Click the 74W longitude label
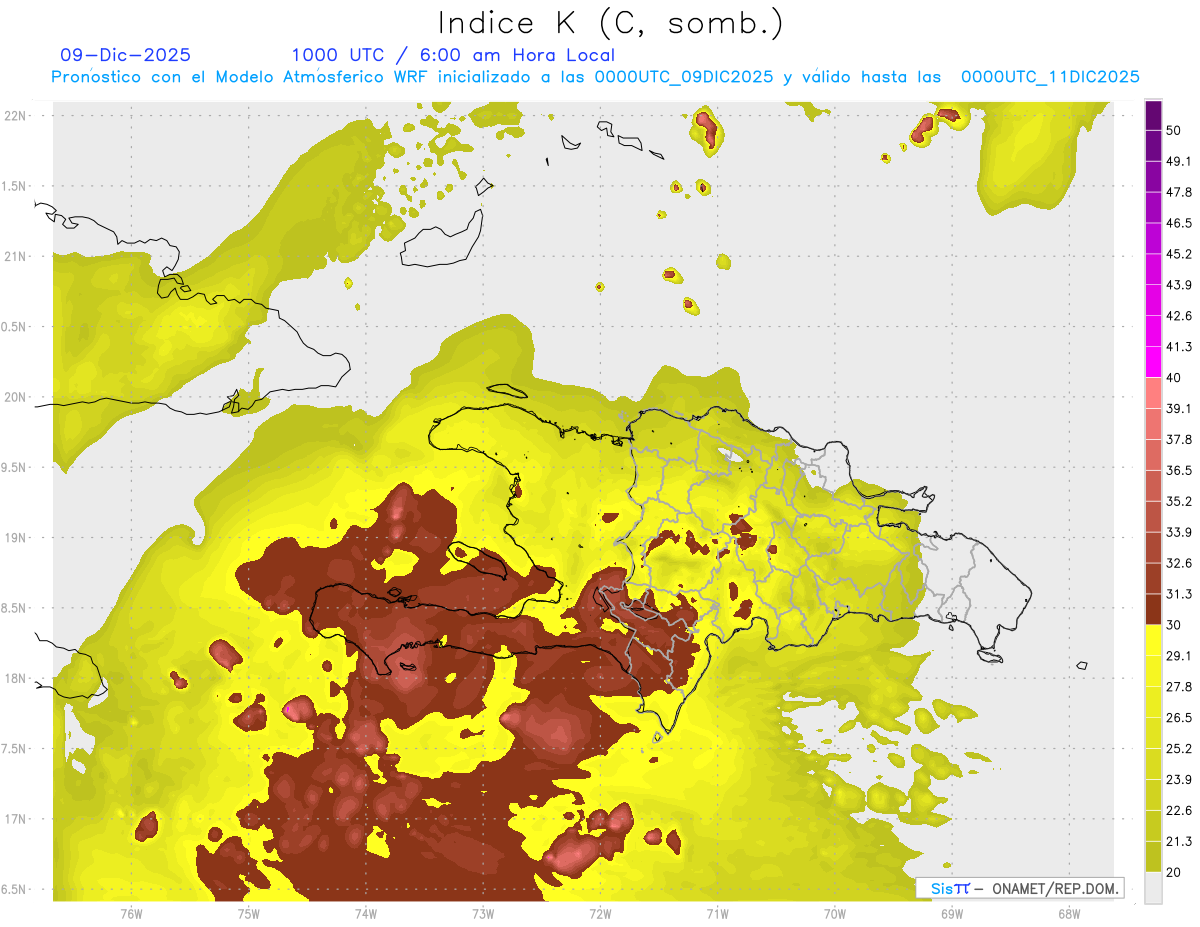 coord(365,914)
